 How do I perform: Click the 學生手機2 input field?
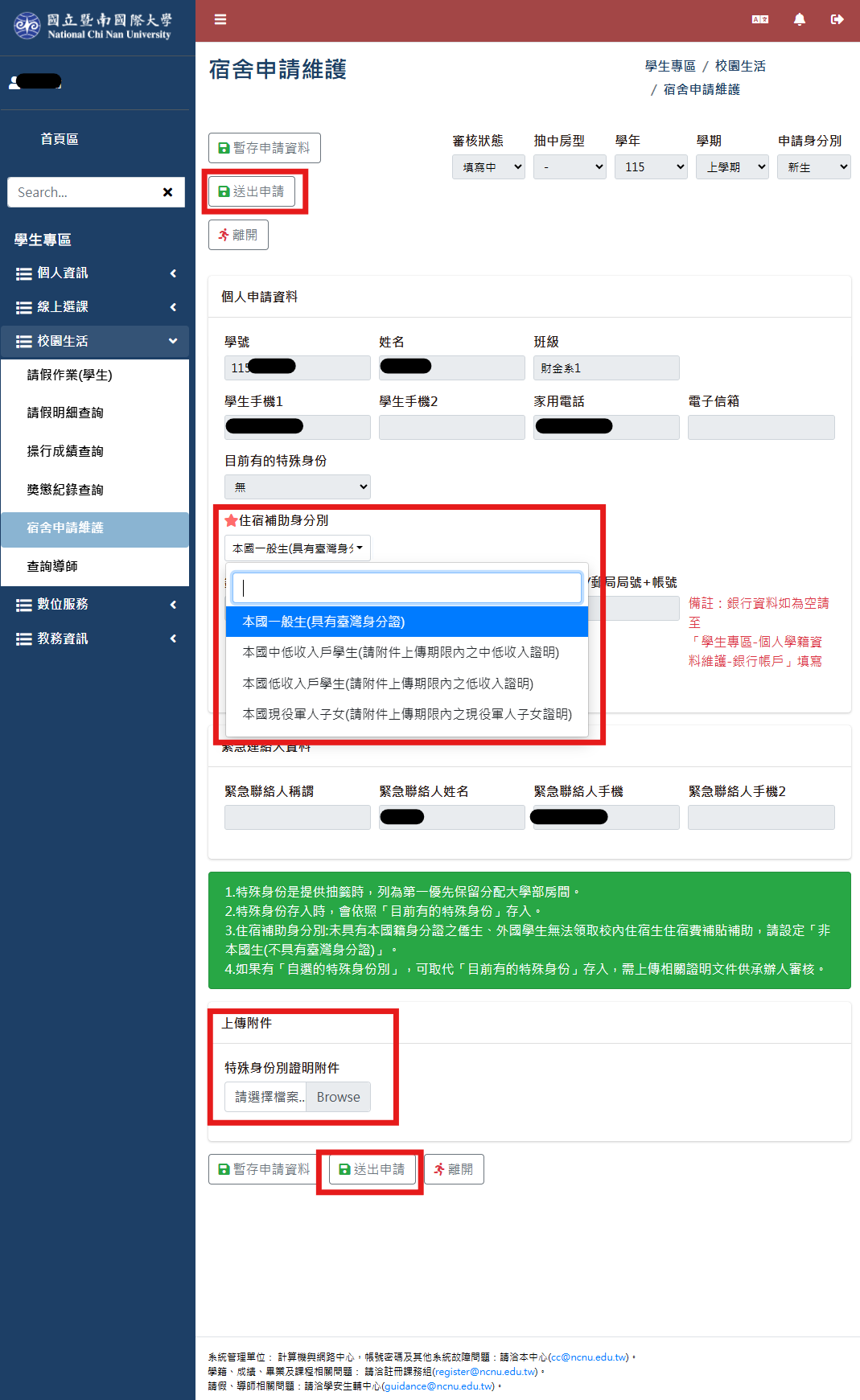click(x=452, y=427)
